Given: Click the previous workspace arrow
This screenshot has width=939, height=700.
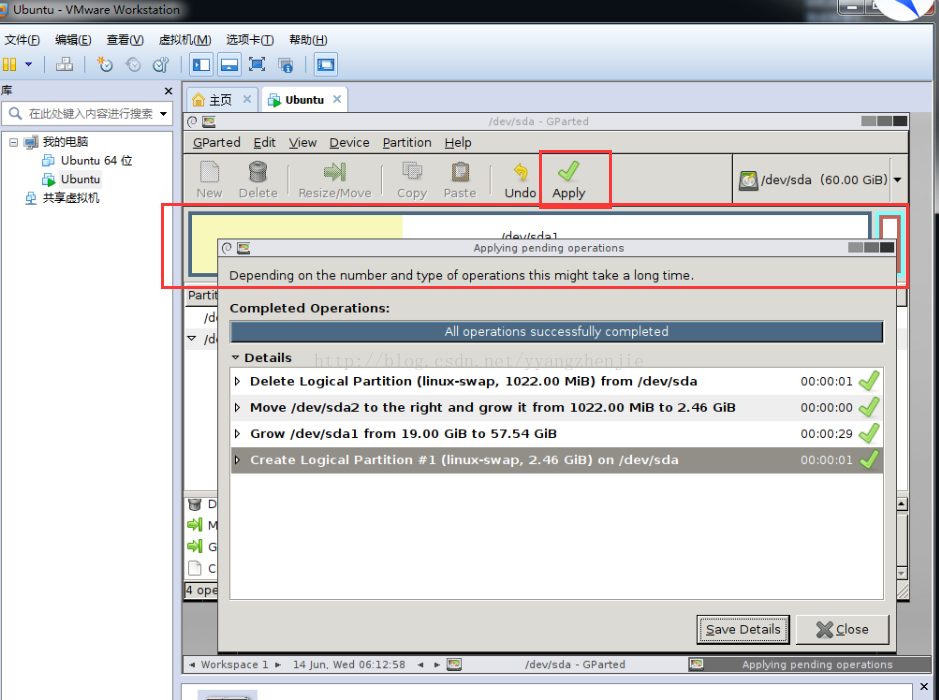Looking at the screenshot, I should coord(192,665).
